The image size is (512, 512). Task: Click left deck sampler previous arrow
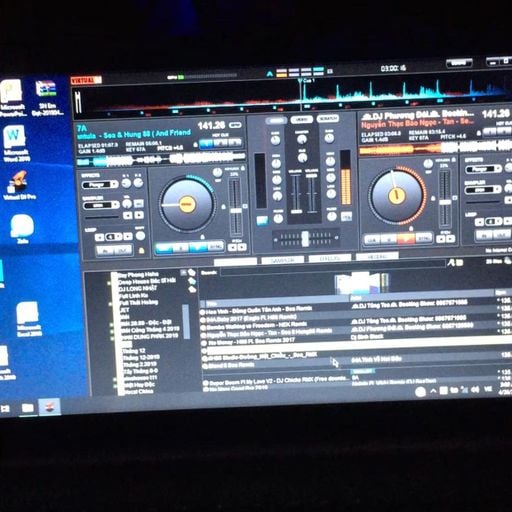coord(128,215)
